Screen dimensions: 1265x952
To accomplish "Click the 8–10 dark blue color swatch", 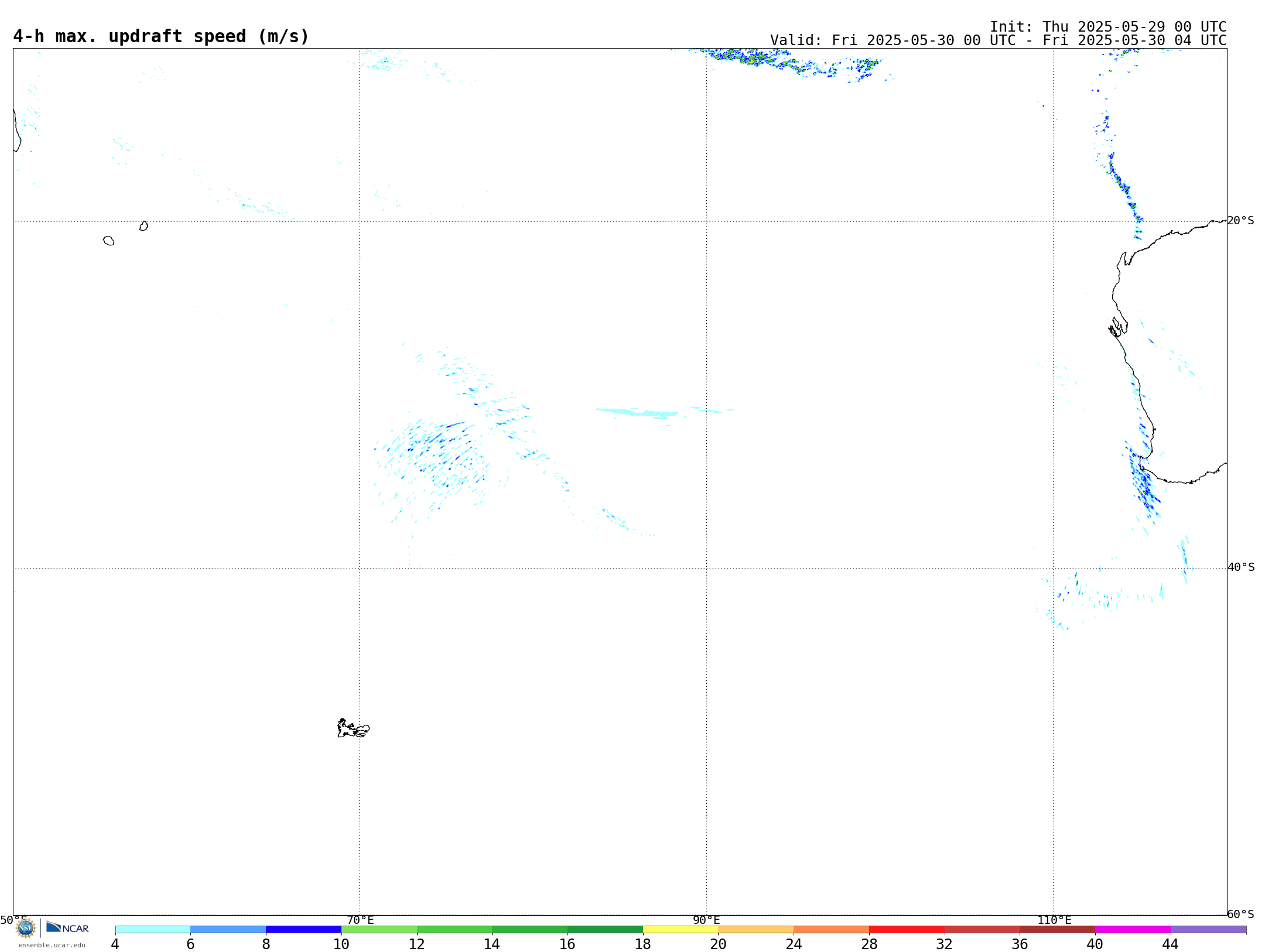I will pos(303,929).
